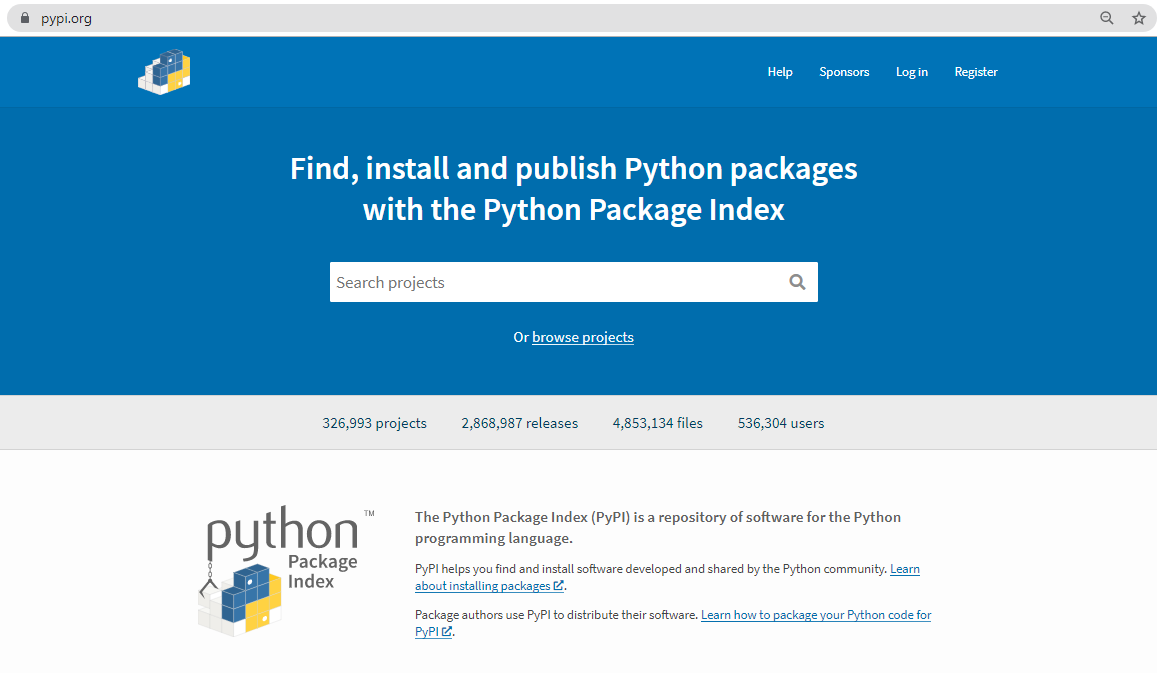Screen dimensions: 1157x673
Task: Open the Sponsors page
Action: coord(844,72)
